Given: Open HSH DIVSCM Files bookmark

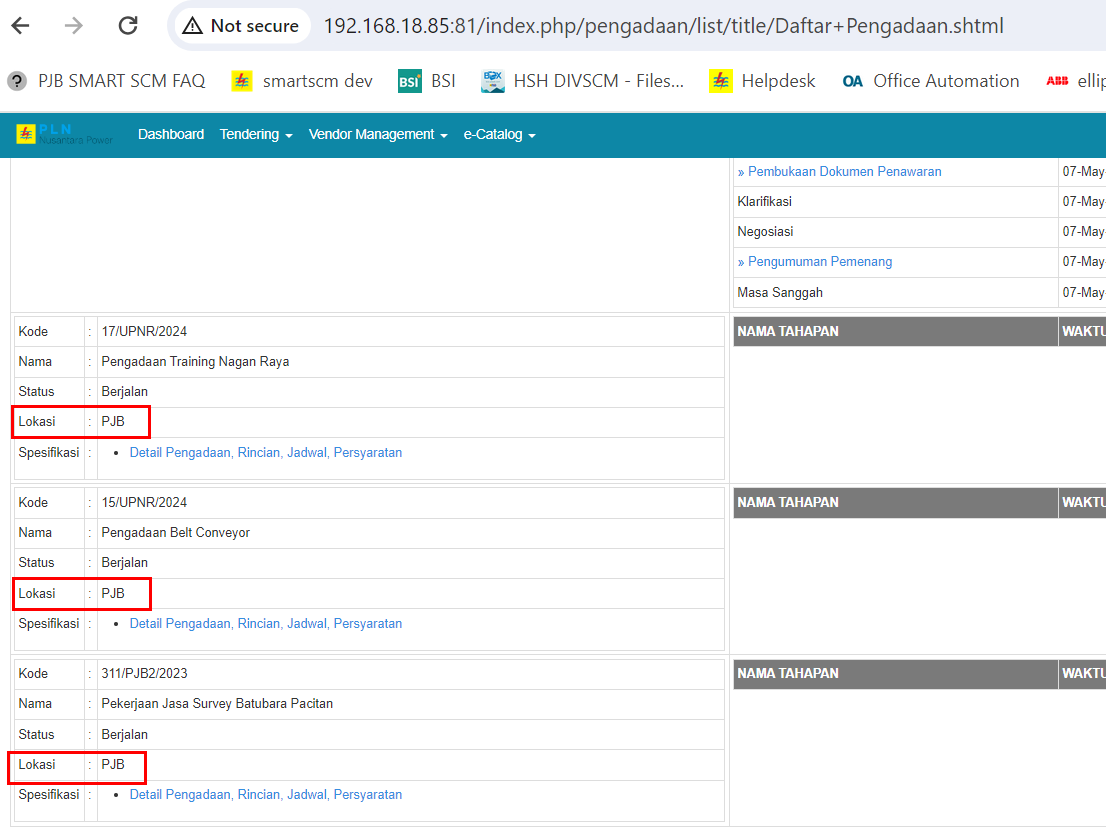Looking at the screenshot, I should [583, 81].
